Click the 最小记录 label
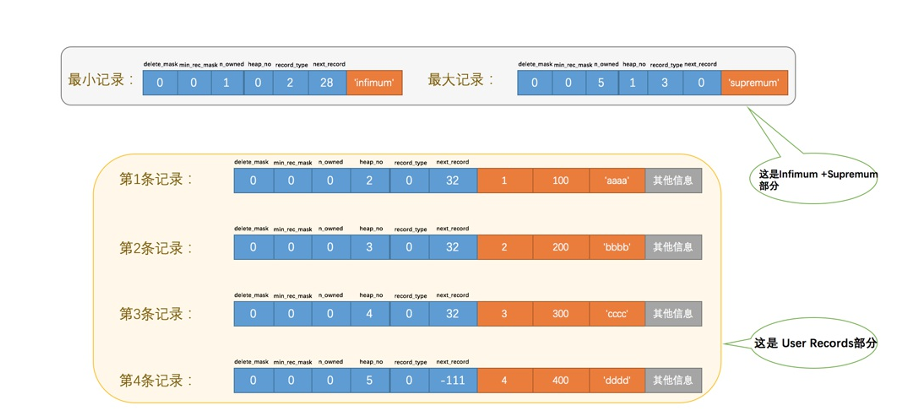The image size is (906, 420). click(x=102, y=80)
